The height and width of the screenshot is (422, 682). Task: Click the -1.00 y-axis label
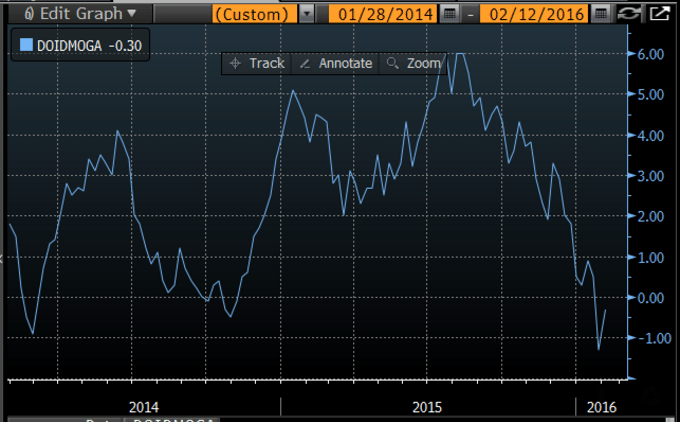pos(654,338)
